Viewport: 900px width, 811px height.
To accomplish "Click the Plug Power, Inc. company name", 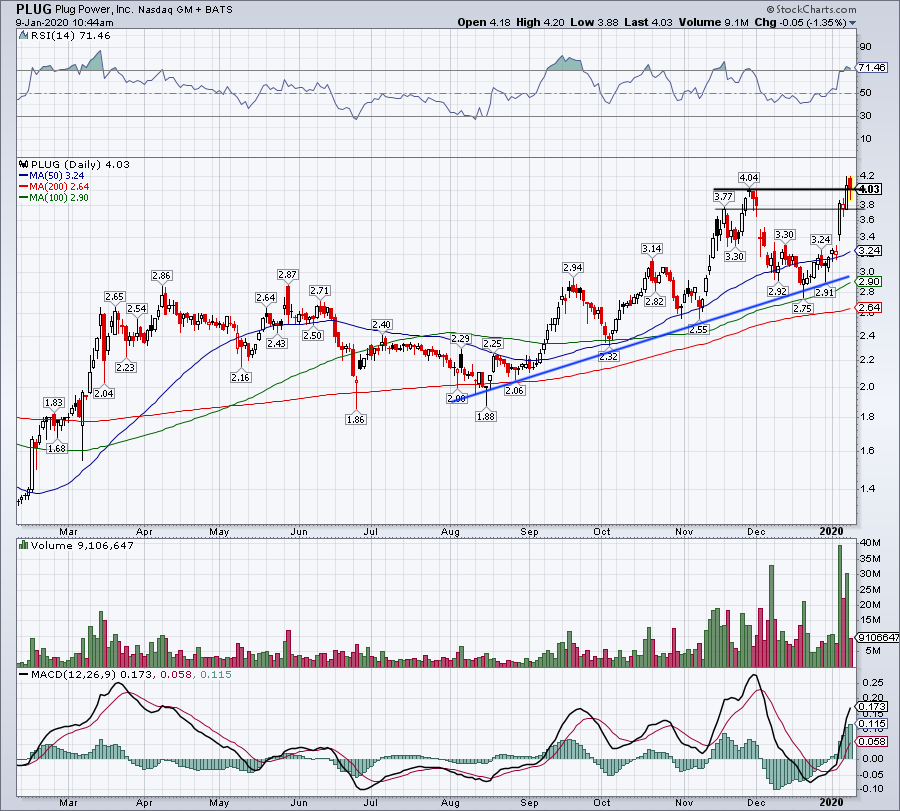I will (x=94, y=10).
